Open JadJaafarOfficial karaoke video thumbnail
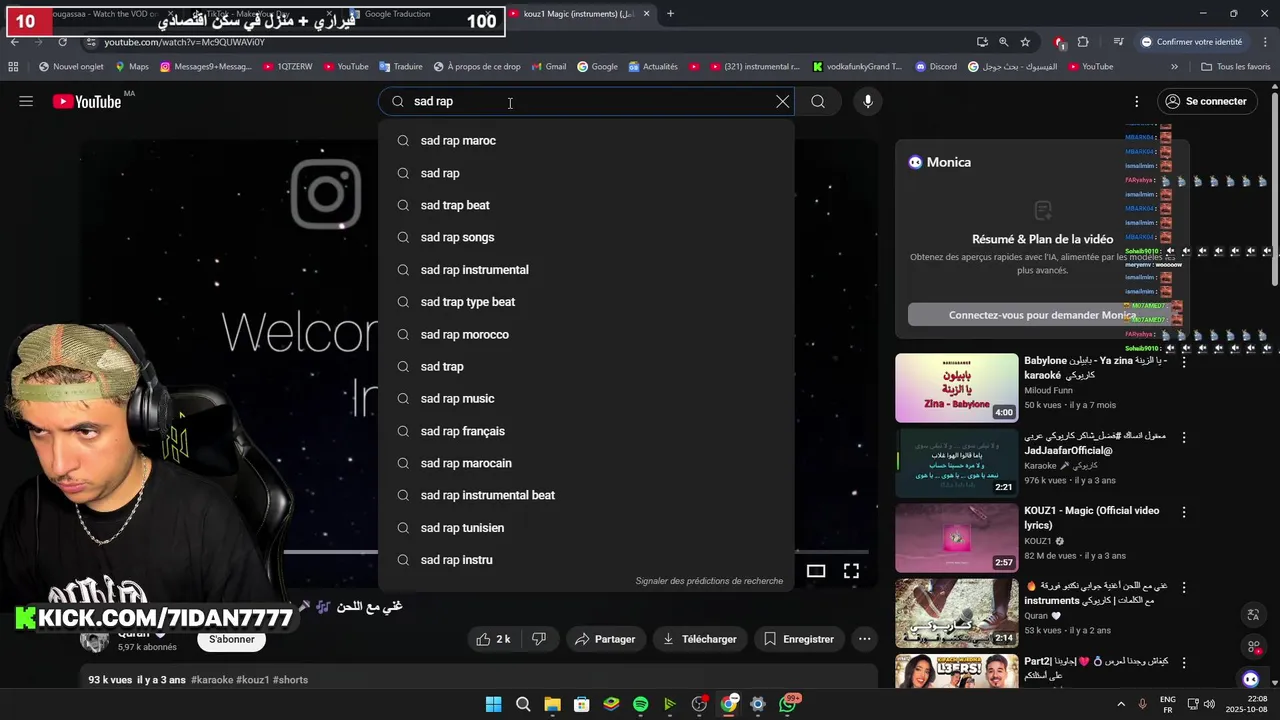1280x720 pixels. click(956, 463)
